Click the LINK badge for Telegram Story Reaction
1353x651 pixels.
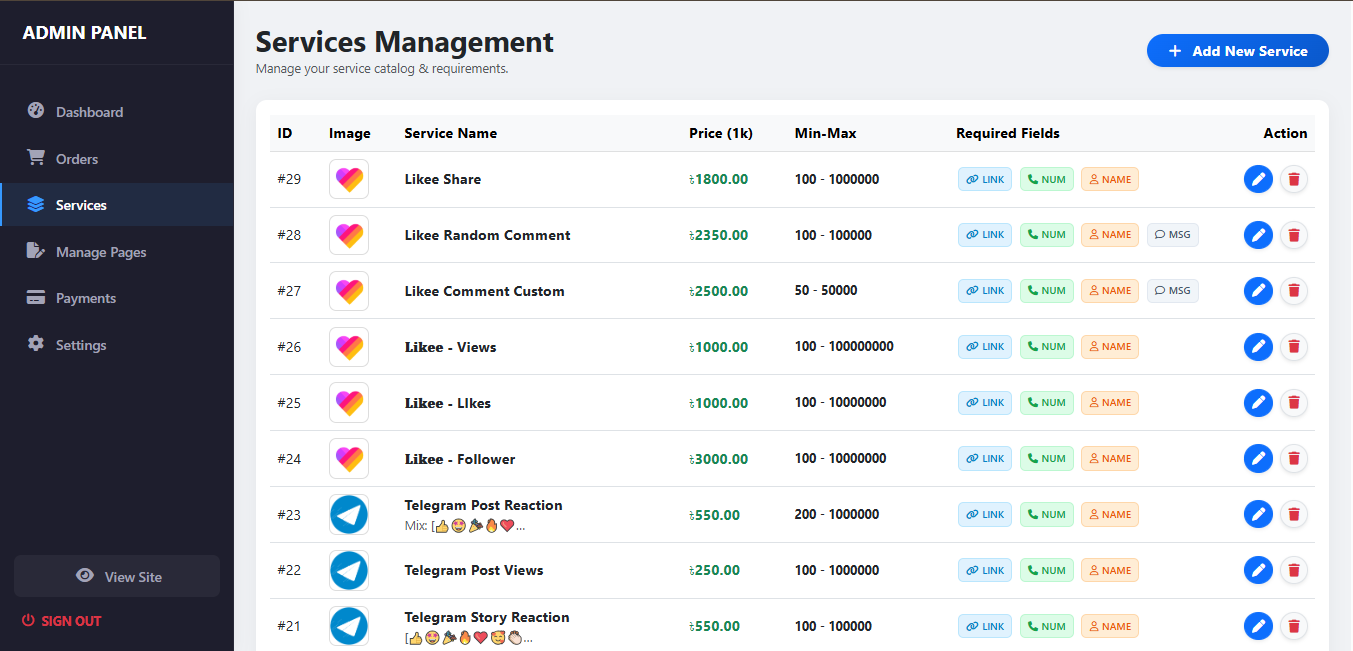pyautogui.click(x=985, y=626)
